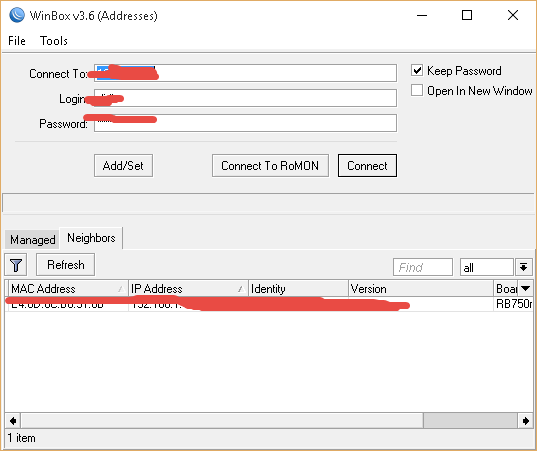Sort by MAC Address column header
The height and width of the screenshot is (451, 537).
67,289
